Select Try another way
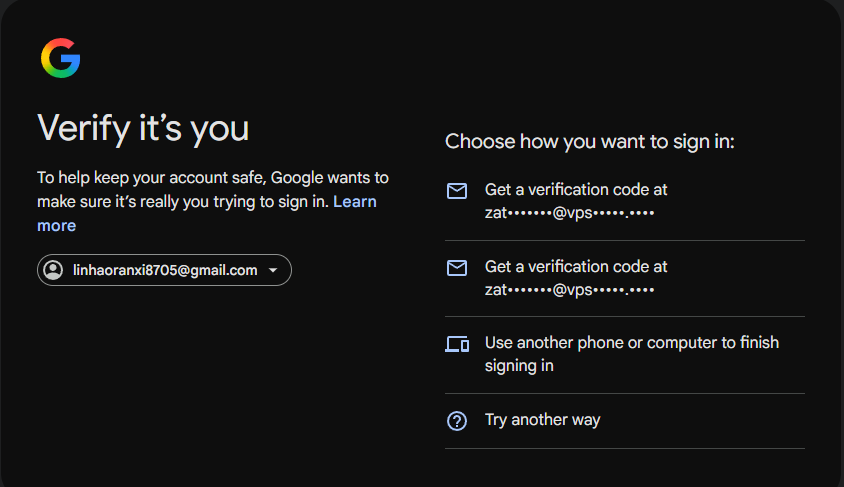Screen dimensions: 844x487 coord(625,421)
